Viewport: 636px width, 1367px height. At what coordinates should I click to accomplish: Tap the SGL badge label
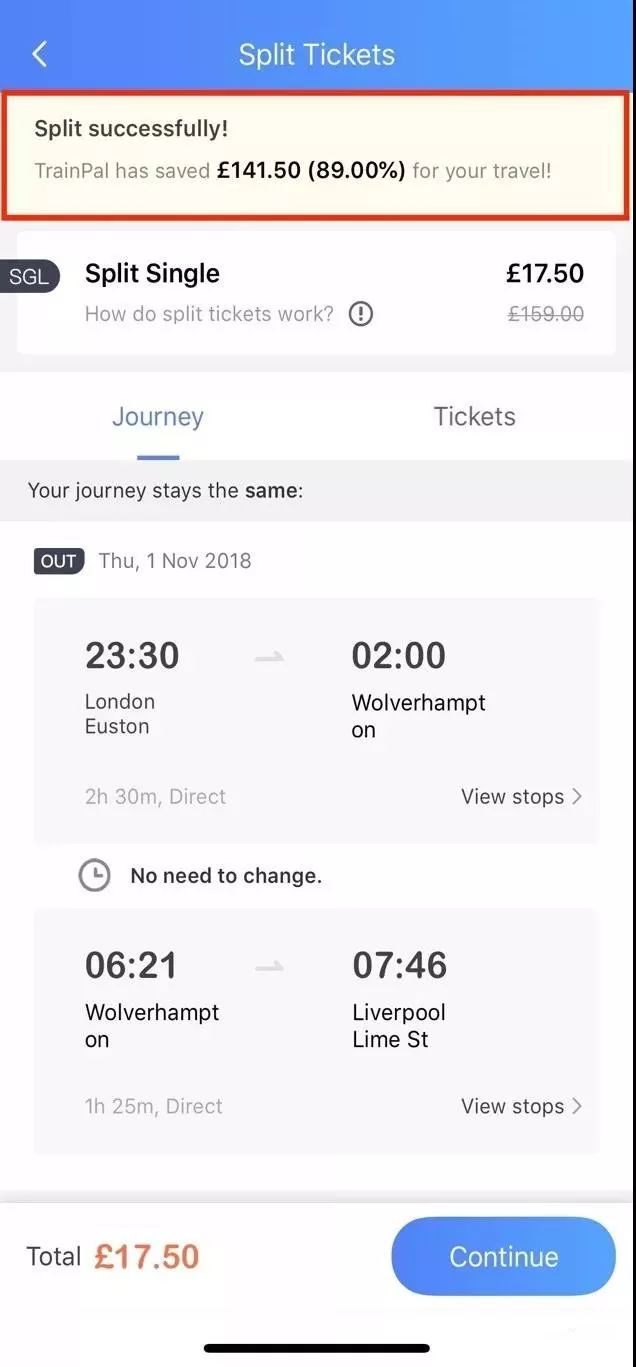click(30, 277)
